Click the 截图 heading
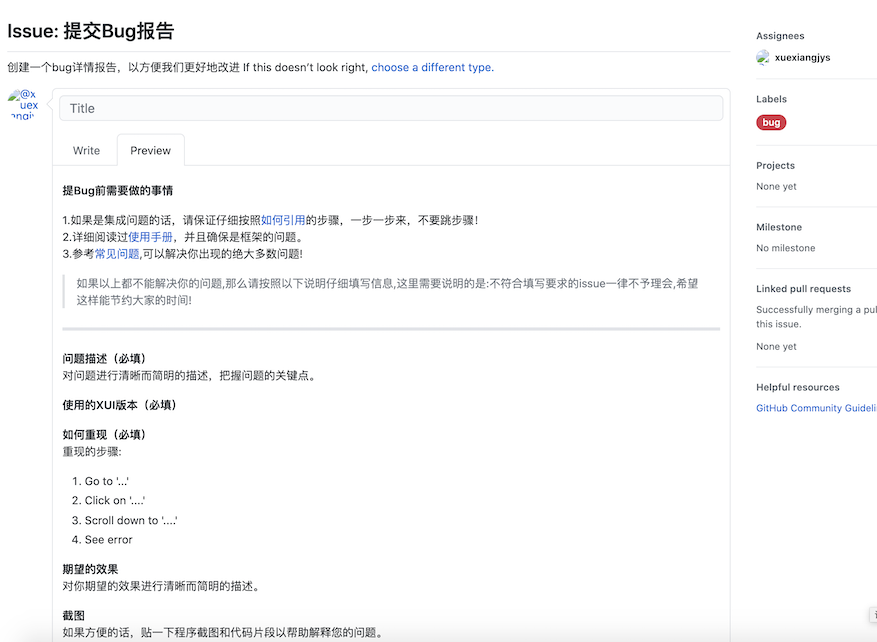Image resolution: width=877 pixels, height=642 pixels. point(73,616)
